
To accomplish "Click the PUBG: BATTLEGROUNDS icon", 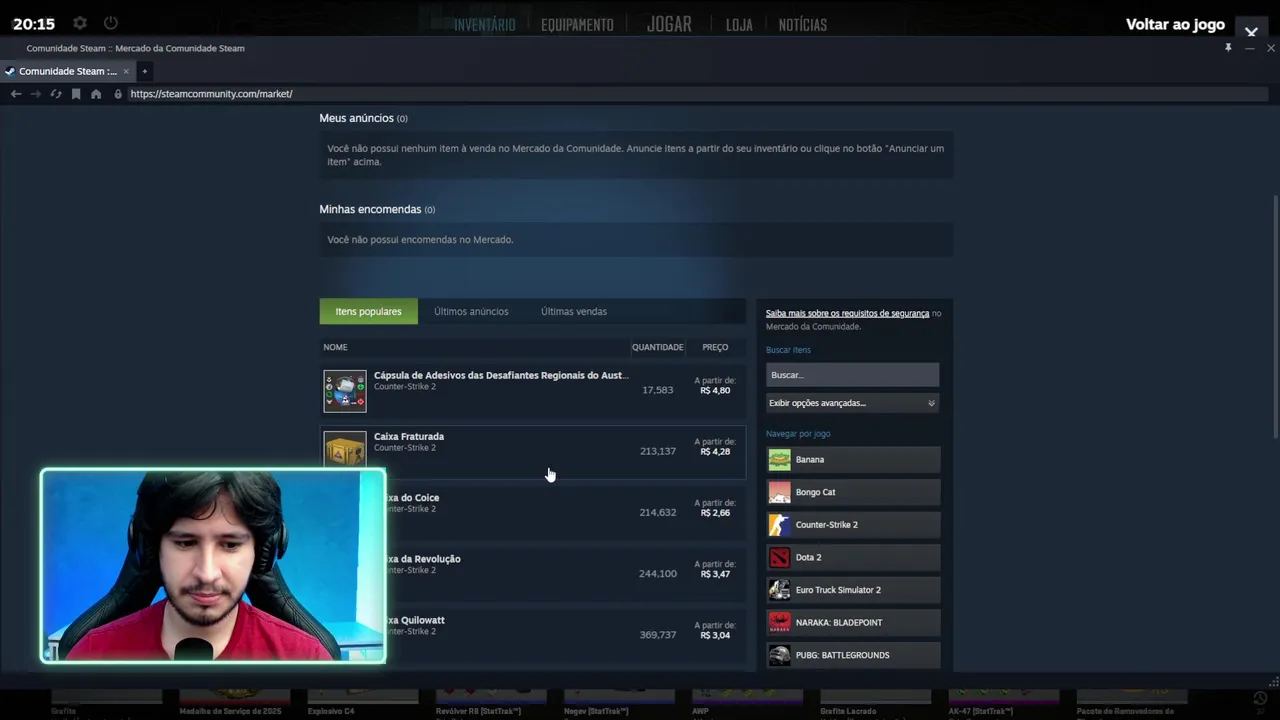I will 779,655.
